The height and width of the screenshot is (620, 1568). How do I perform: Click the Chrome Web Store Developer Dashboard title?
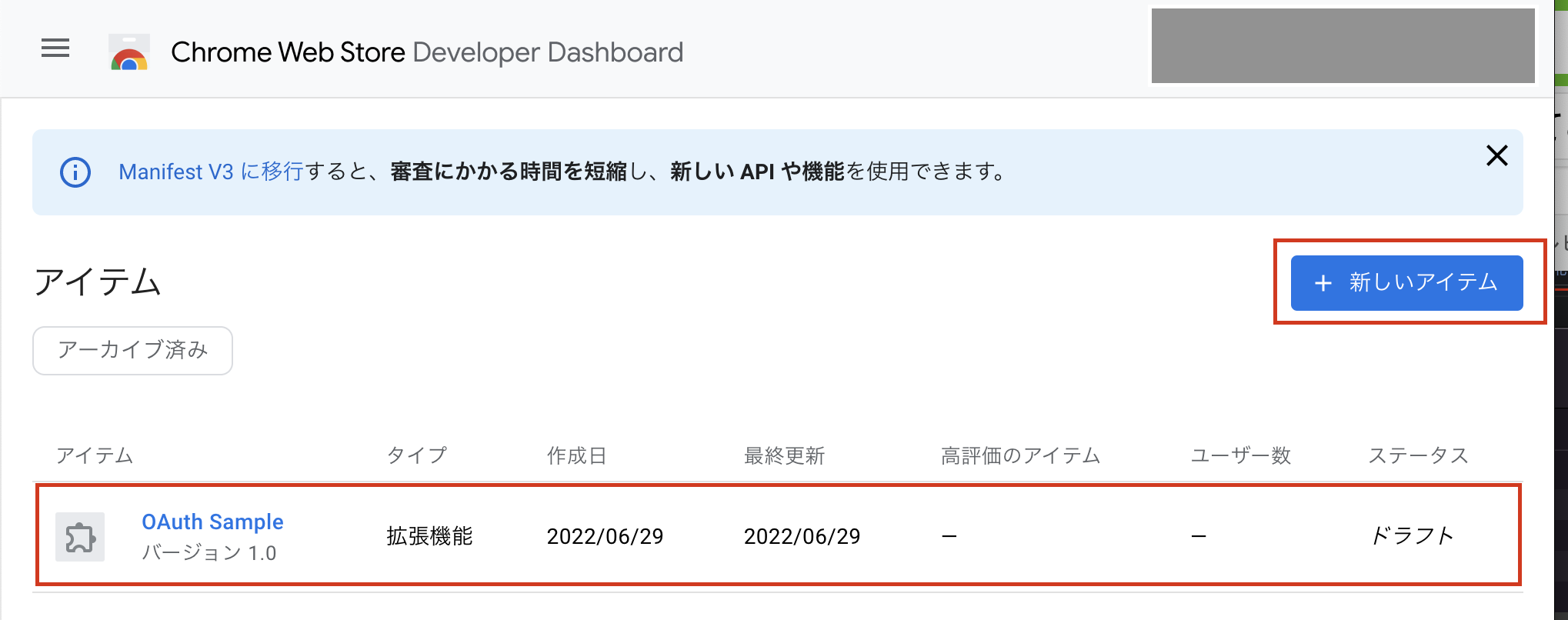pos(427,52)
